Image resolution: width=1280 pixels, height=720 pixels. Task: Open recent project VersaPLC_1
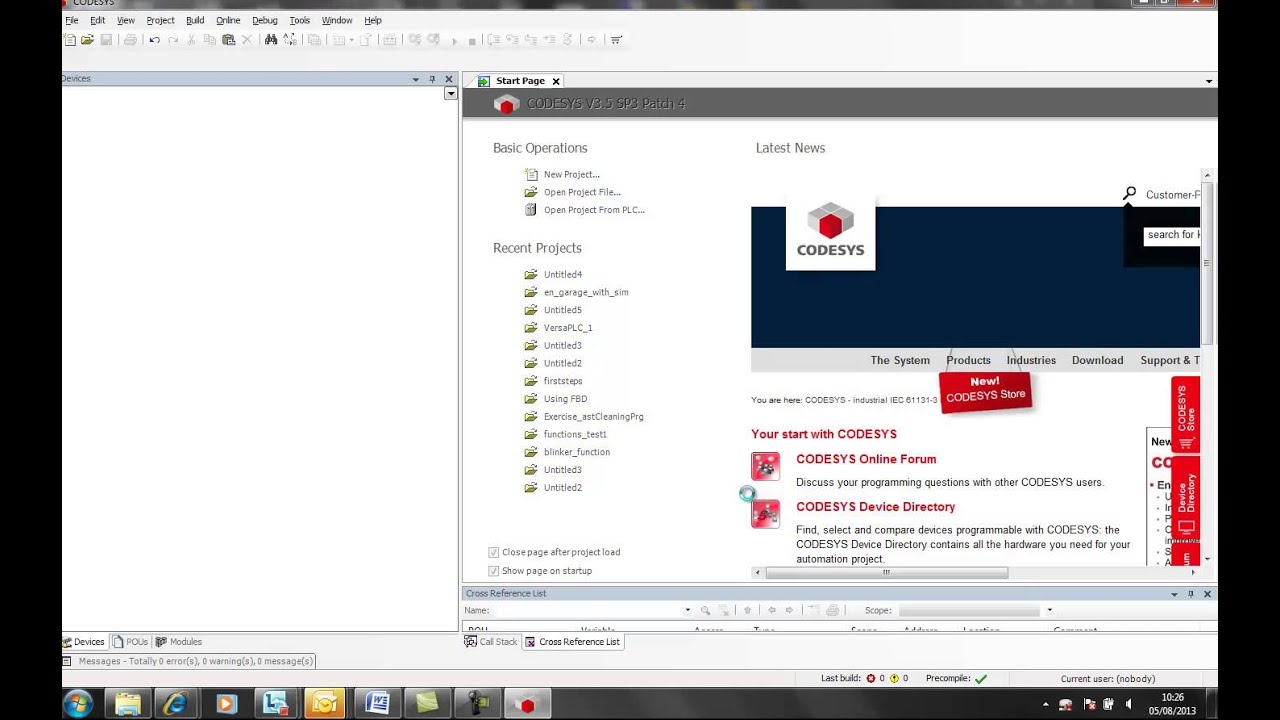click(568, 328)
